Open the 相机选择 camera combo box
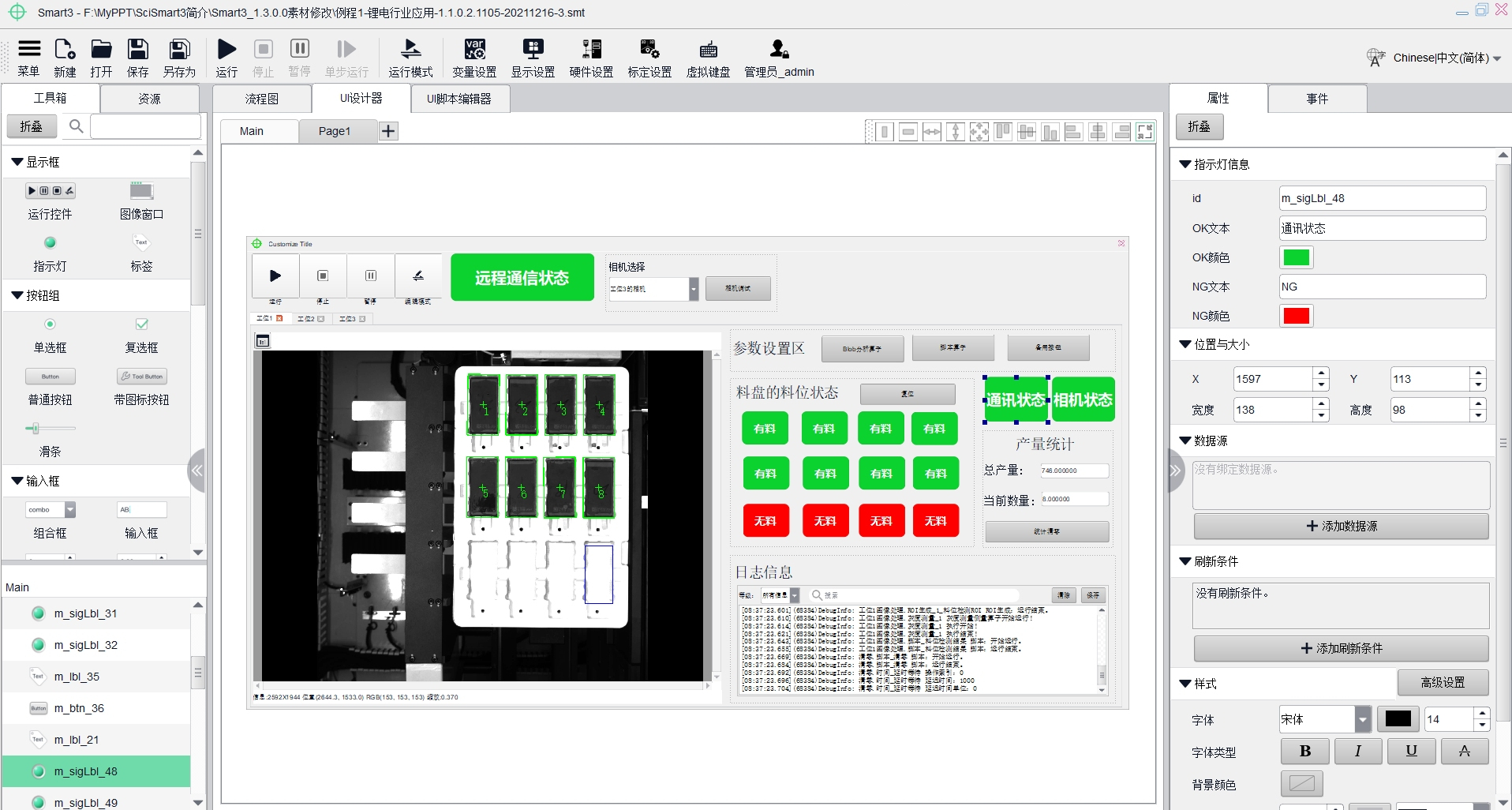 tap(653, 289)
